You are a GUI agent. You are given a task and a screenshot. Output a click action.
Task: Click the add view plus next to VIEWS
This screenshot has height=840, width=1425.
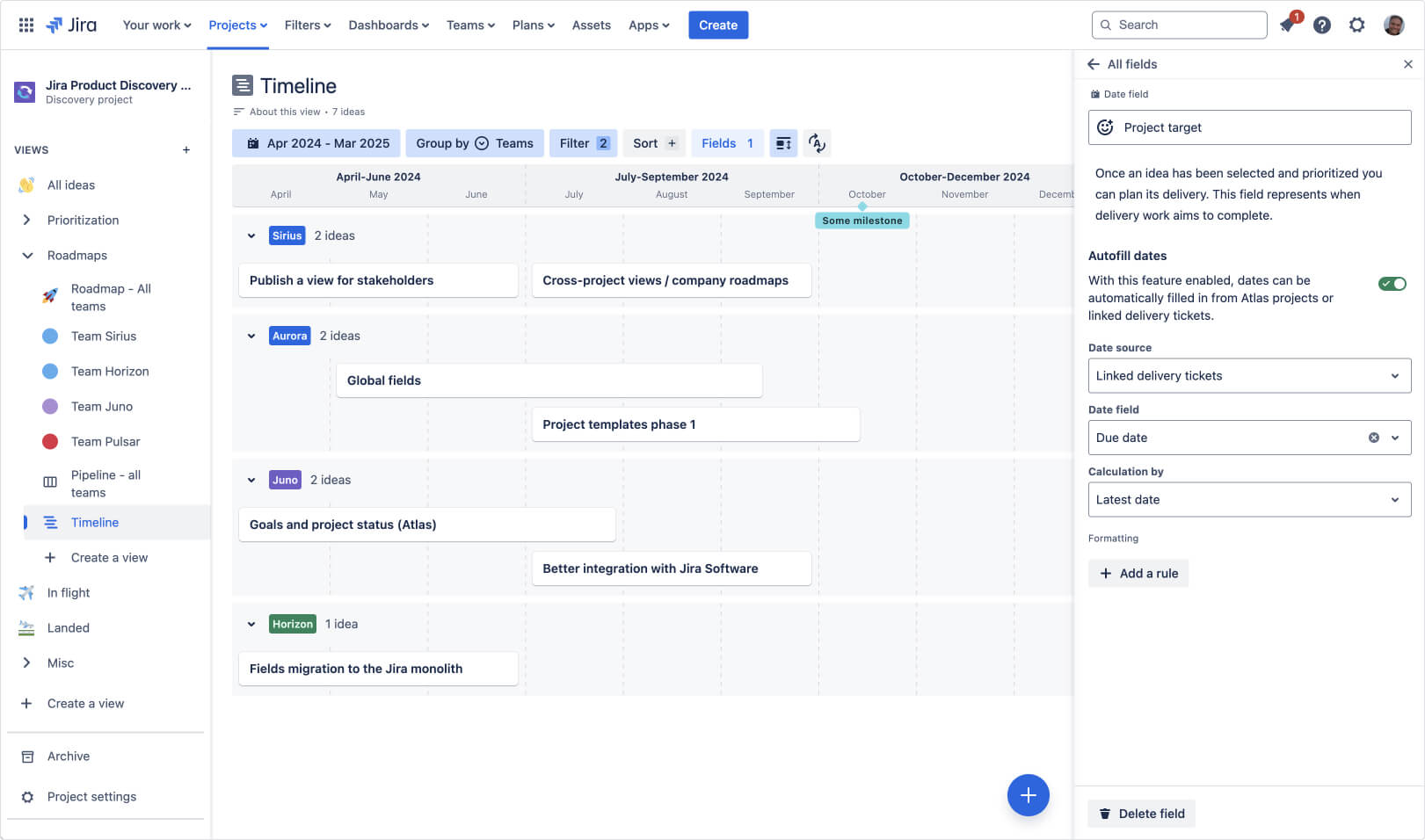(x=186, y=150)
